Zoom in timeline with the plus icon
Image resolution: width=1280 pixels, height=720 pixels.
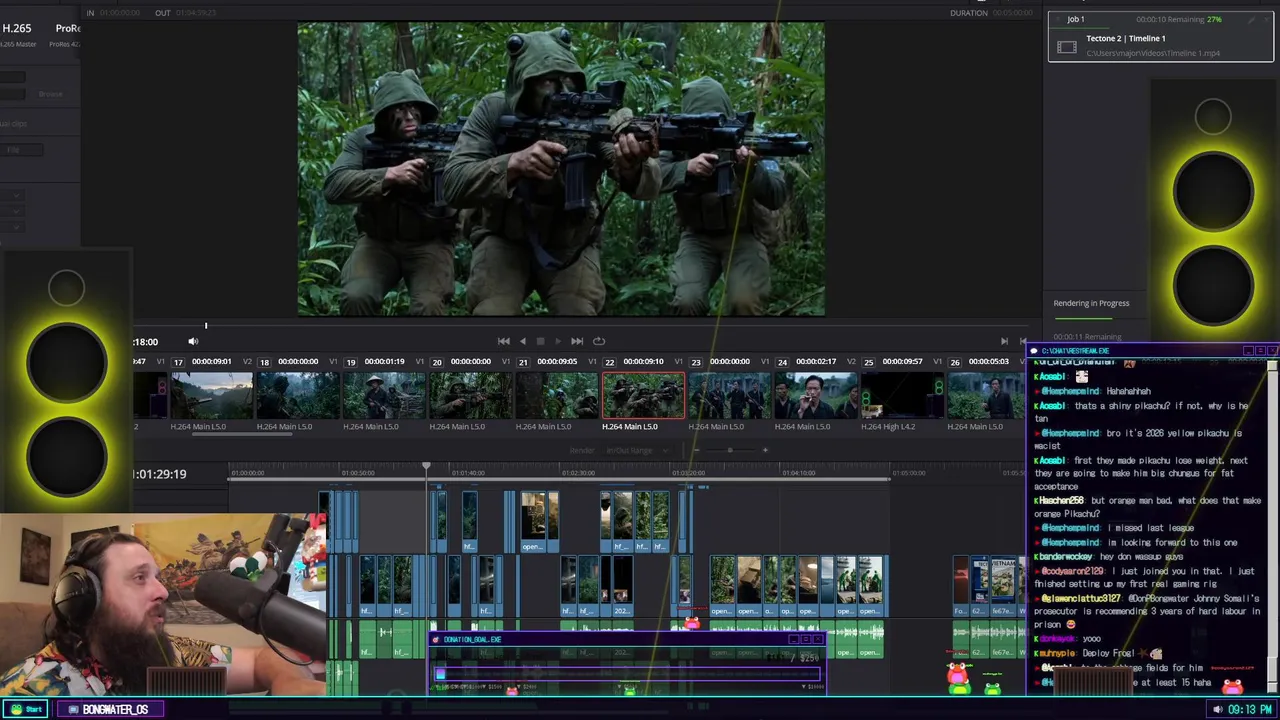point(765,450)
